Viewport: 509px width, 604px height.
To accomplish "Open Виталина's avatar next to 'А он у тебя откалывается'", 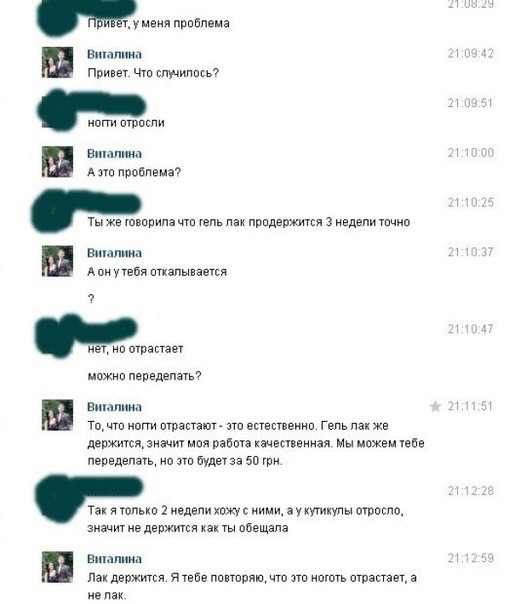I will 57,261.
